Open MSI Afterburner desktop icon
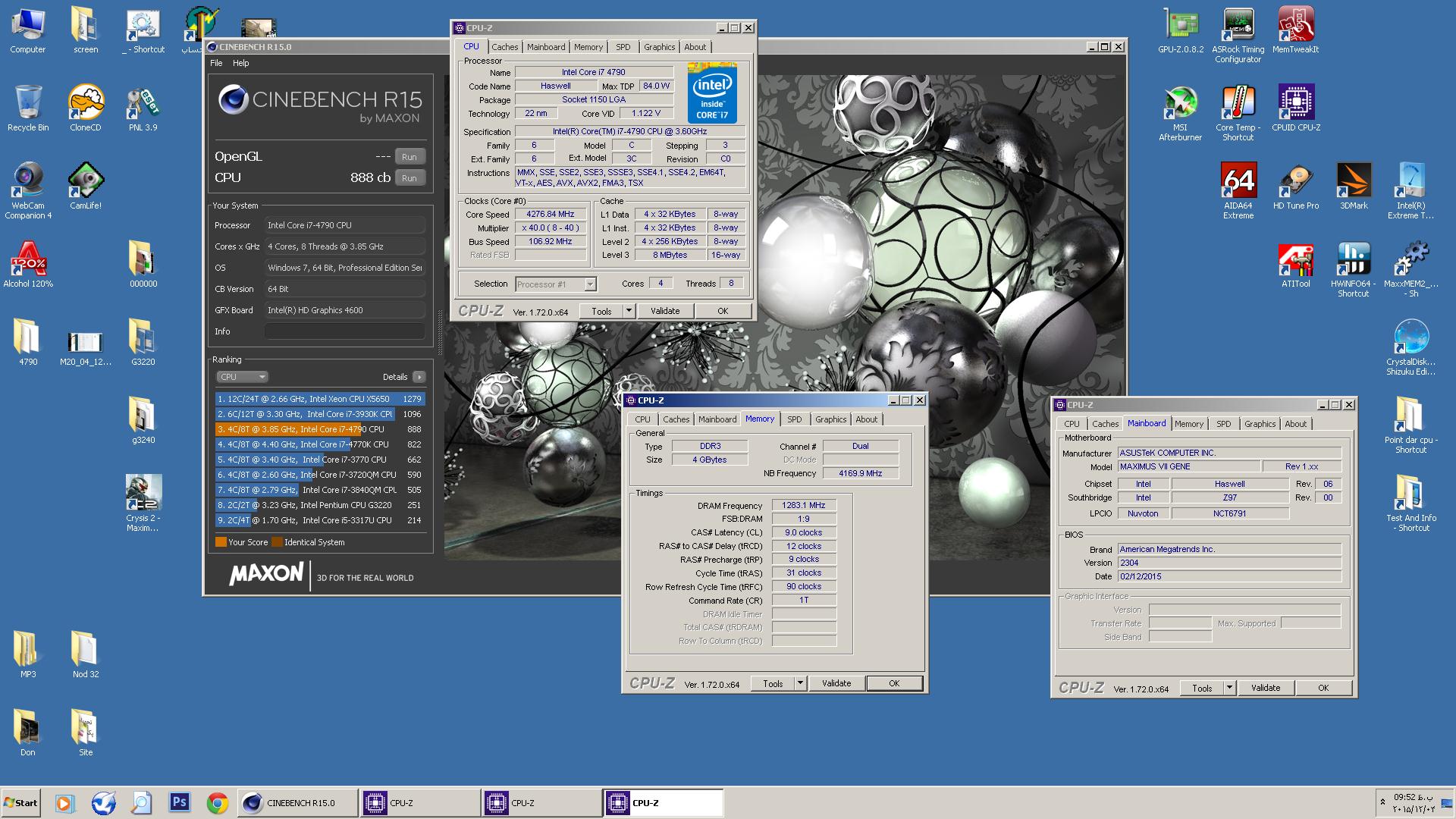 [1180, 113]
